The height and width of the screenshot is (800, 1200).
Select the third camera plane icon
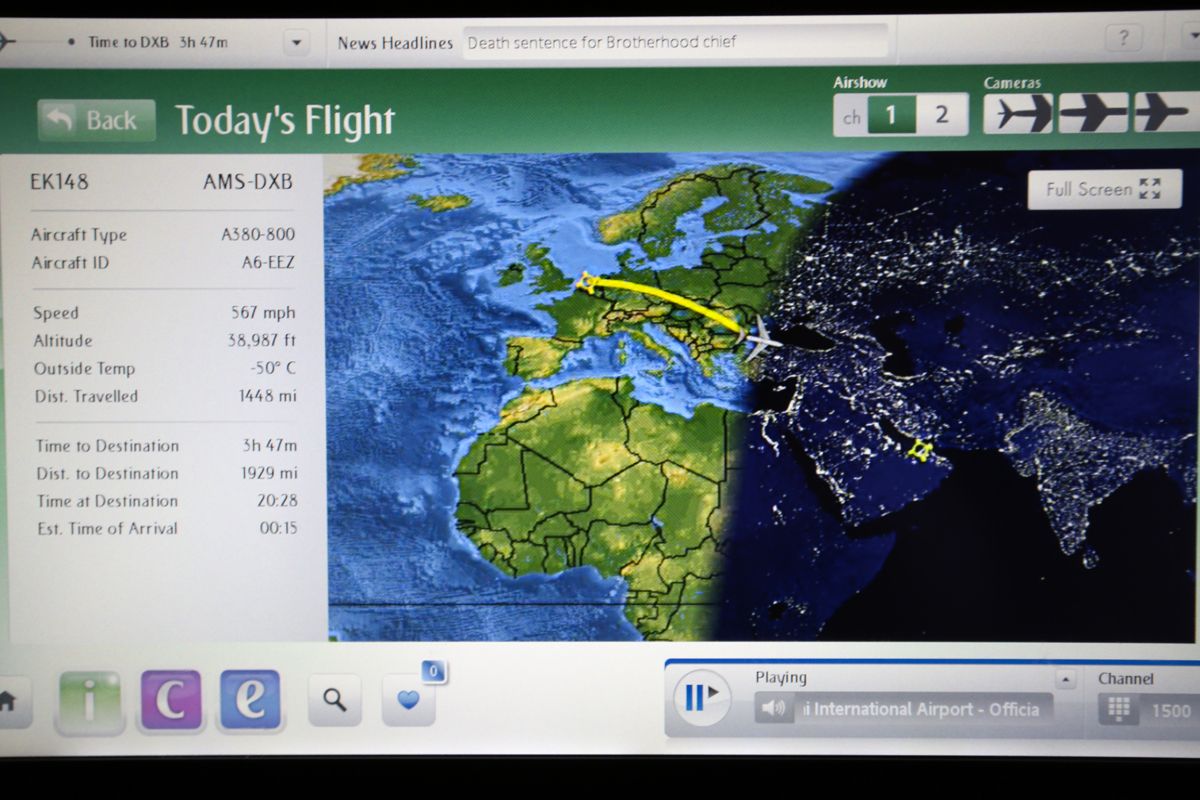pyautogui.click(x=1165, y=113)
